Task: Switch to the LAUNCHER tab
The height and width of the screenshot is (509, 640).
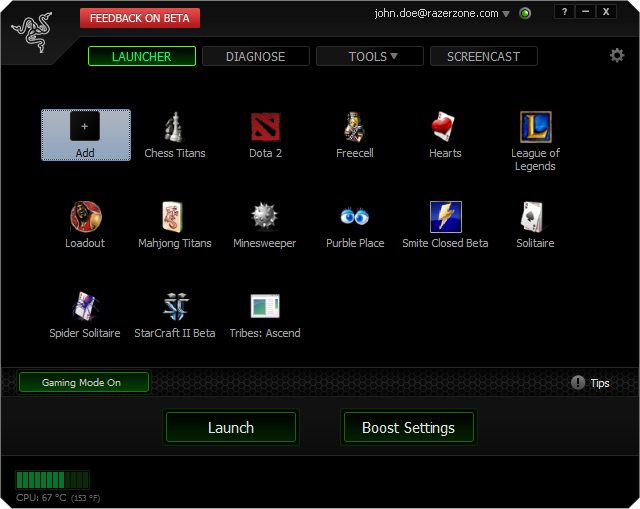Action: tap(142, 56)
